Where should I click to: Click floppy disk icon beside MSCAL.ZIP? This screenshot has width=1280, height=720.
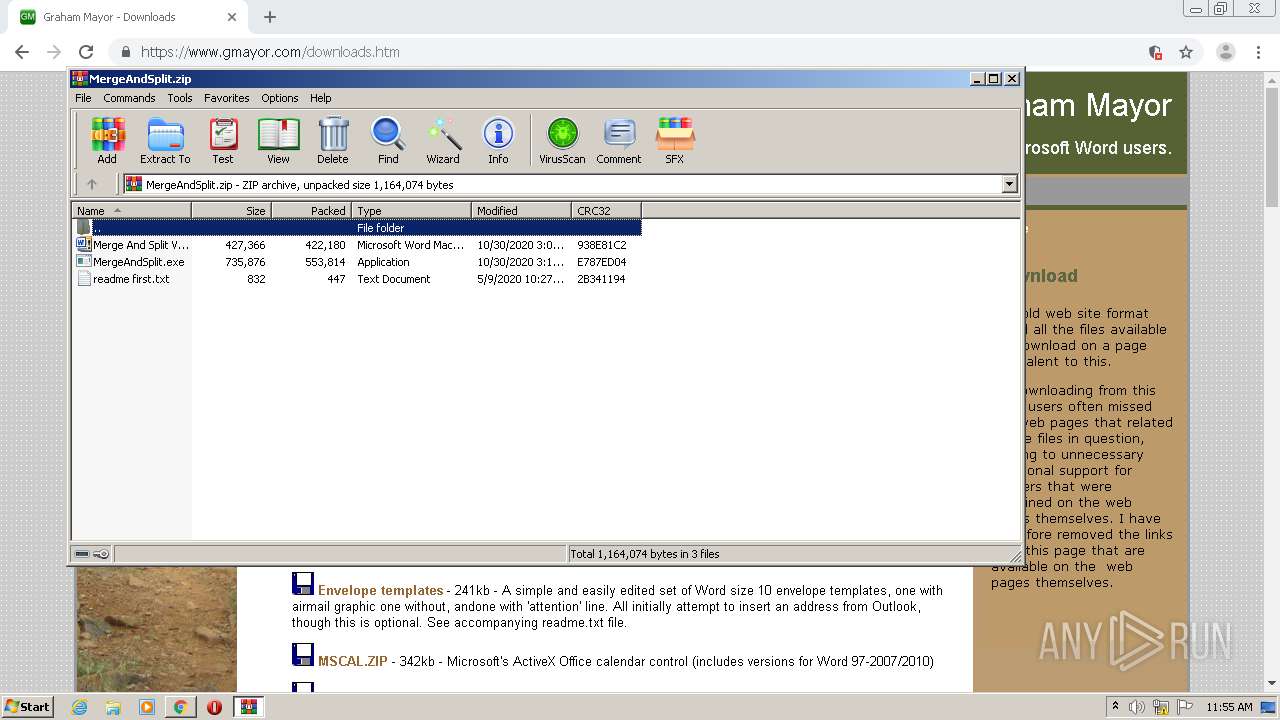click(303, 655)
